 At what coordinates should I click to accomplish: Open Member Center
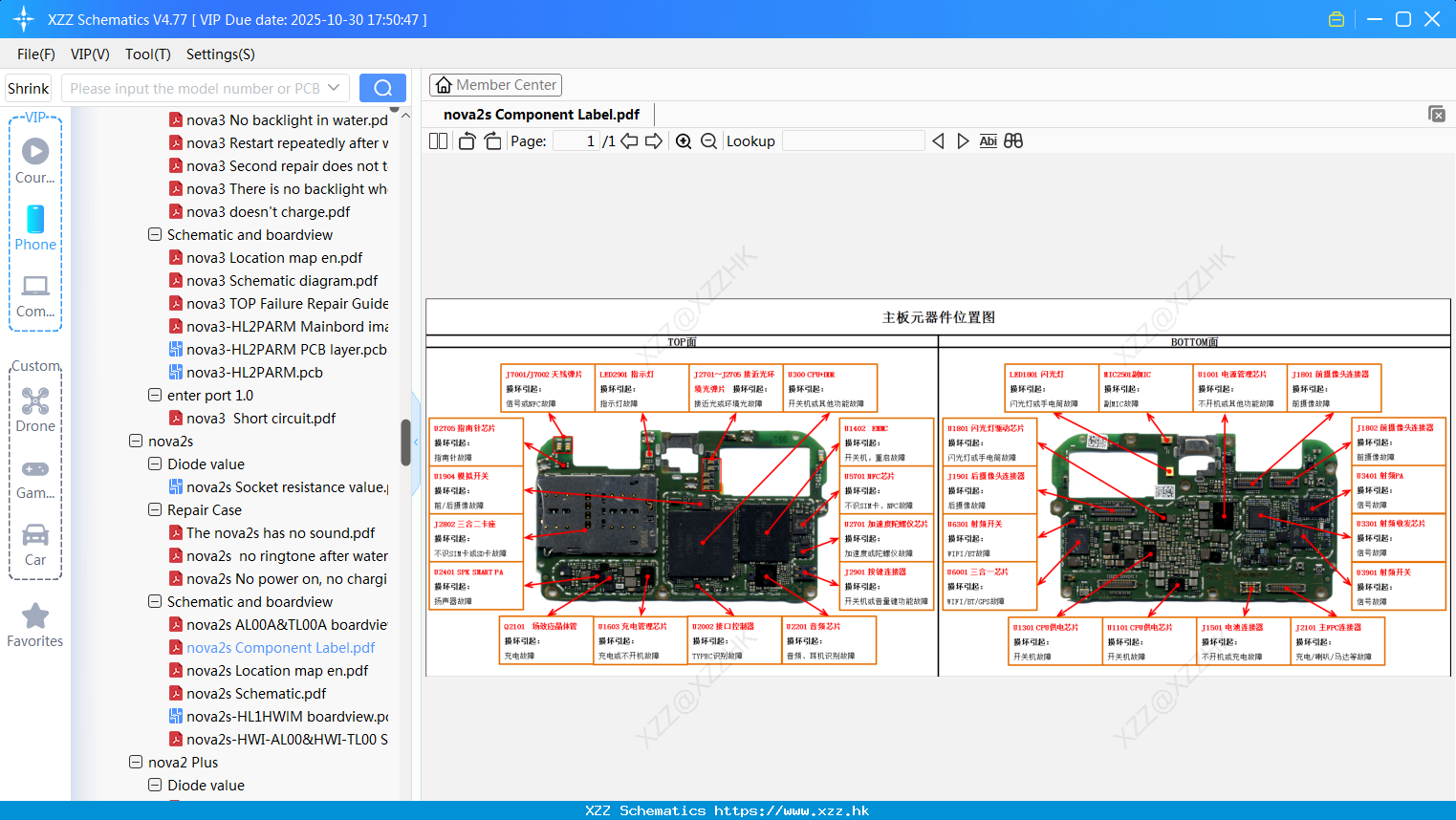tap(495, 85)
